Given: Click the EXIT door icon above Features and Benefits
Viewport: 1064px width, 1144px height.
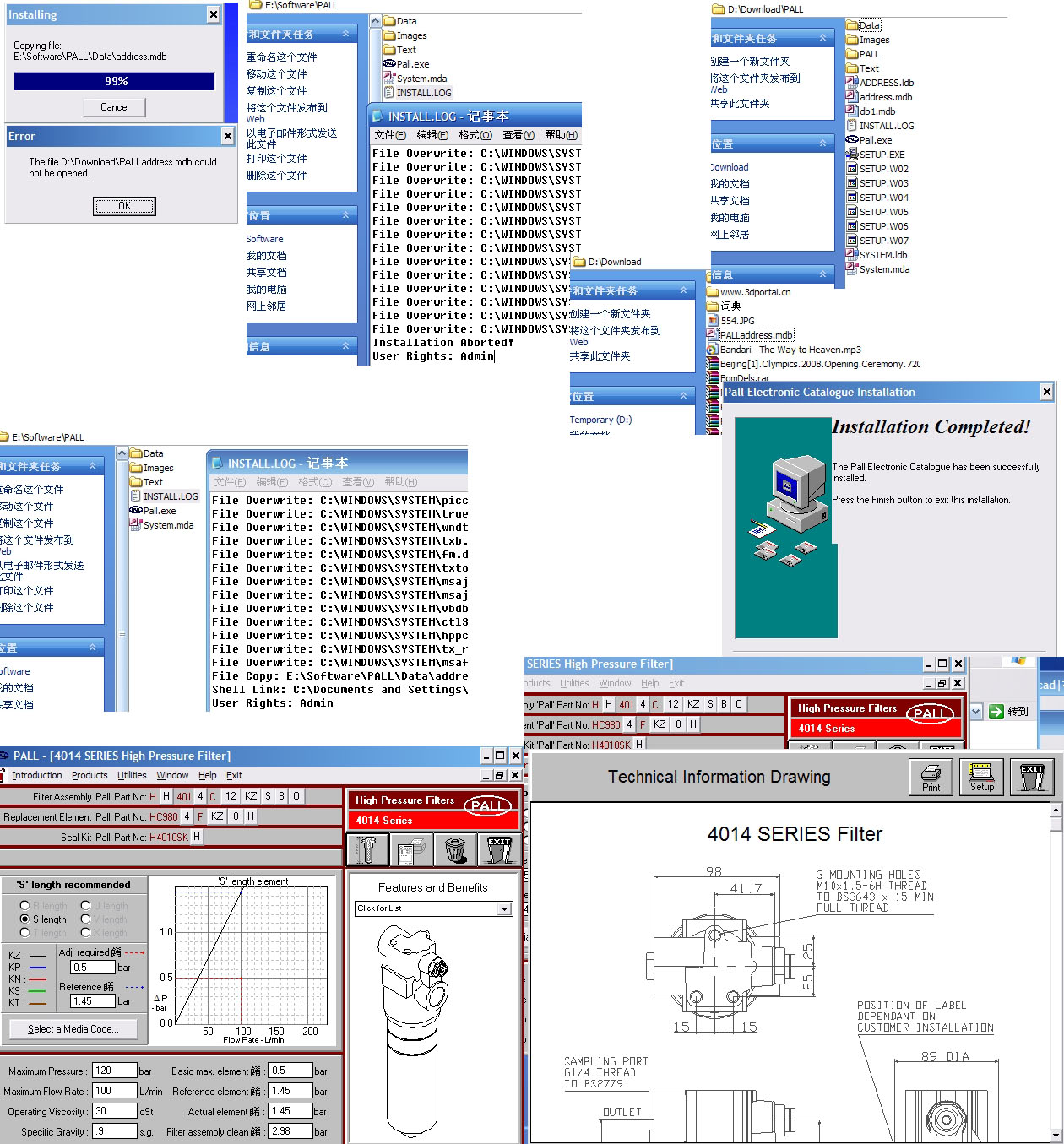Looking at the screenshot, I should [499, 849].
